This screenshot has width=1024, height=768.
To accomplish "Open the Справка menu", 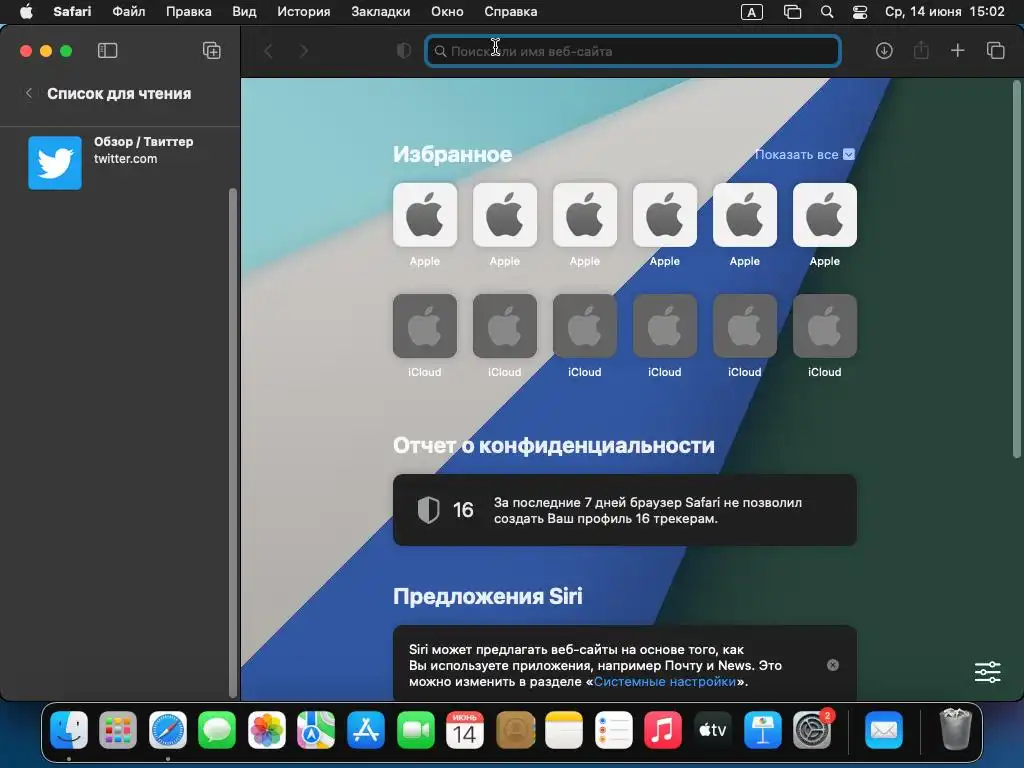I will point(511,12).
